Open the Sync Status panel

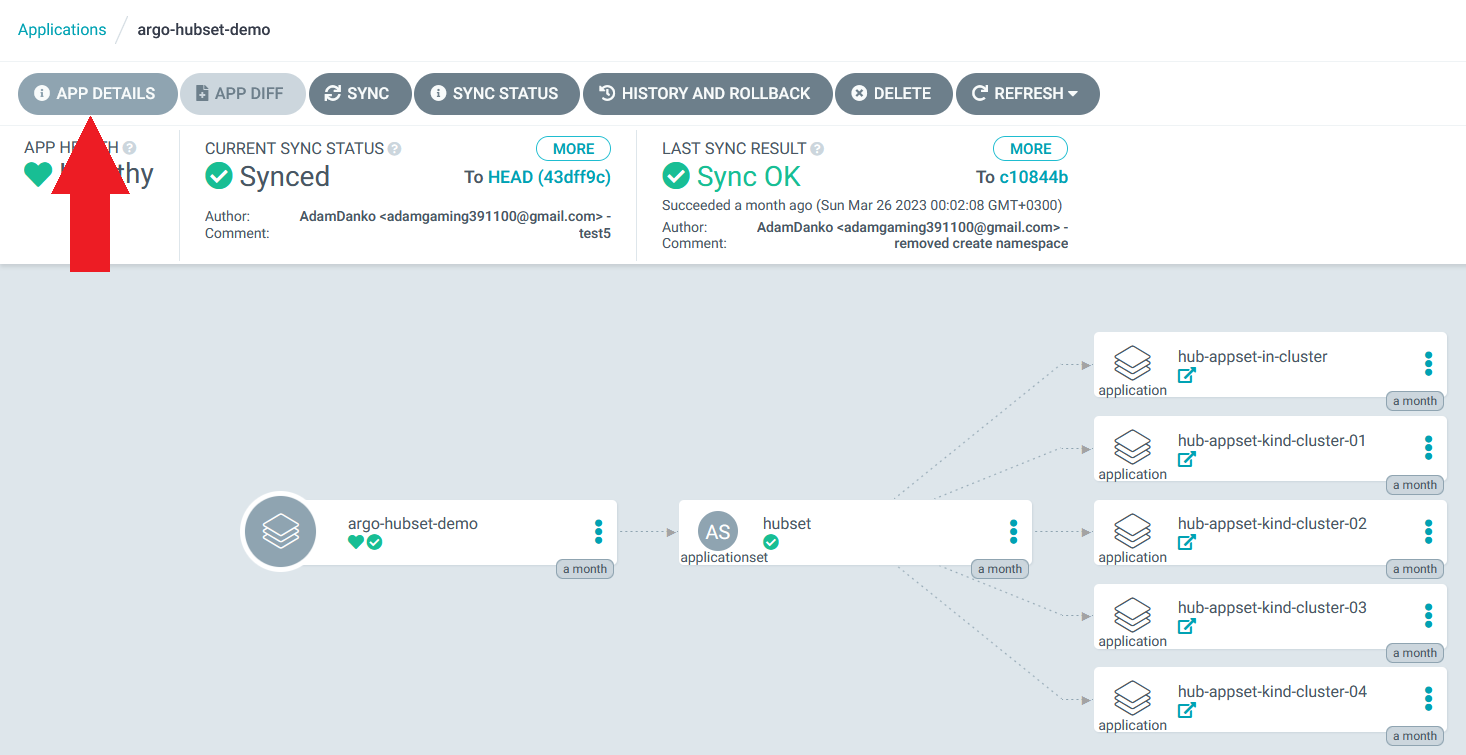point(496,94)
